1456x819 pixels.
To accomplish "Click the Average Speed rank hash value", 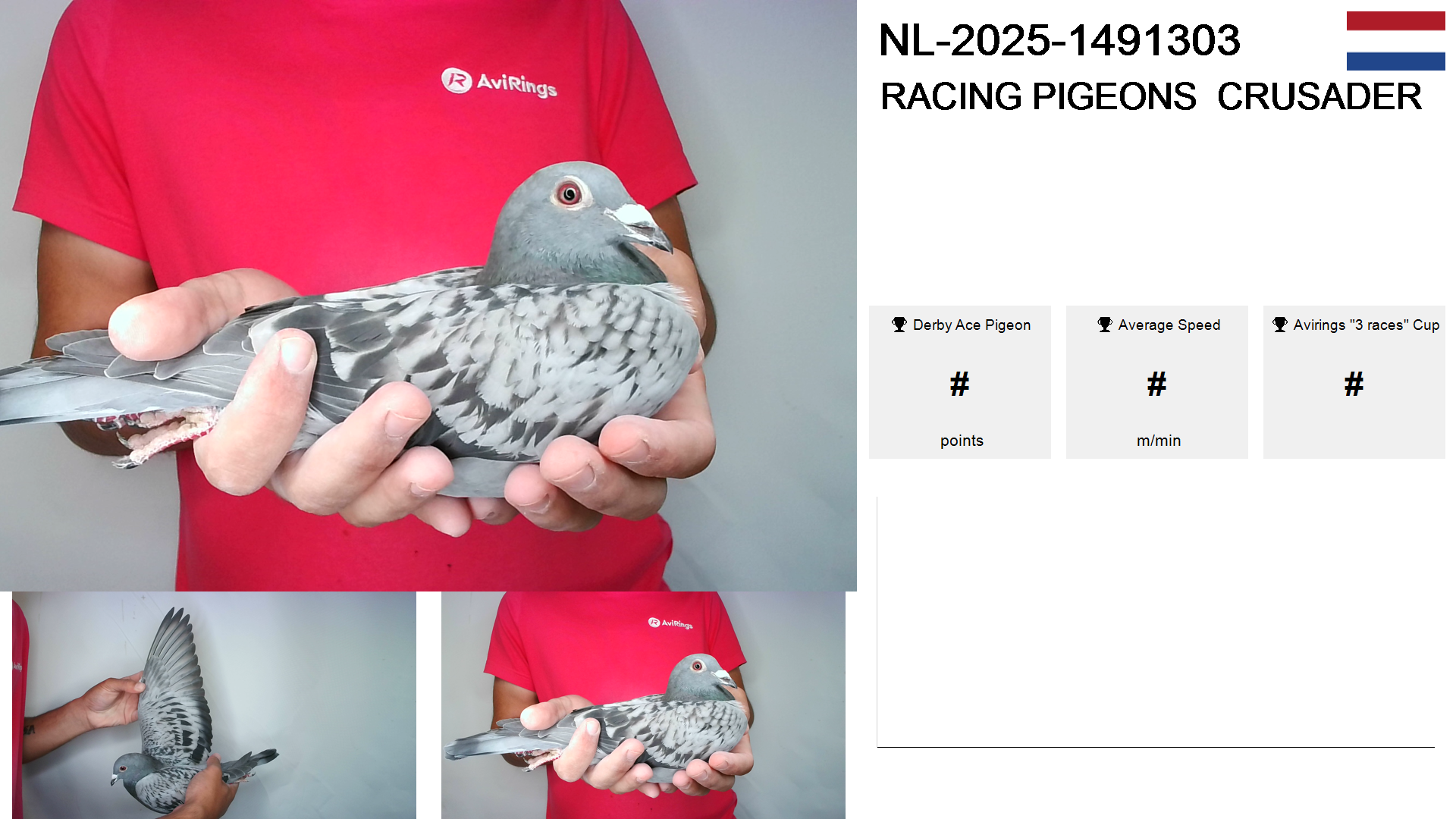I will [x=1157, y=384].
